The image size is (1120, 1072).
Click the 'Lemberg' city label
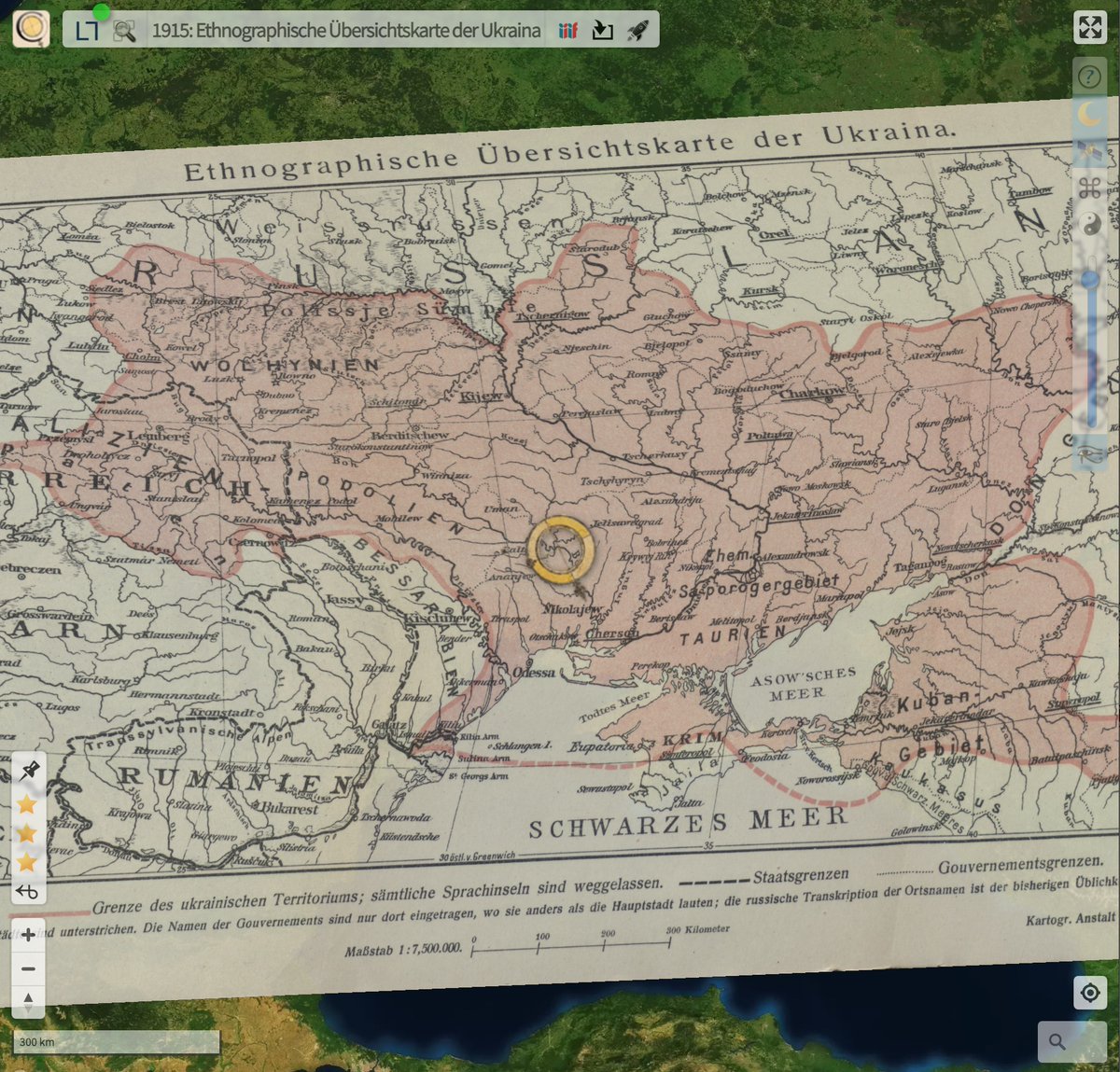(x=161, y=436)
